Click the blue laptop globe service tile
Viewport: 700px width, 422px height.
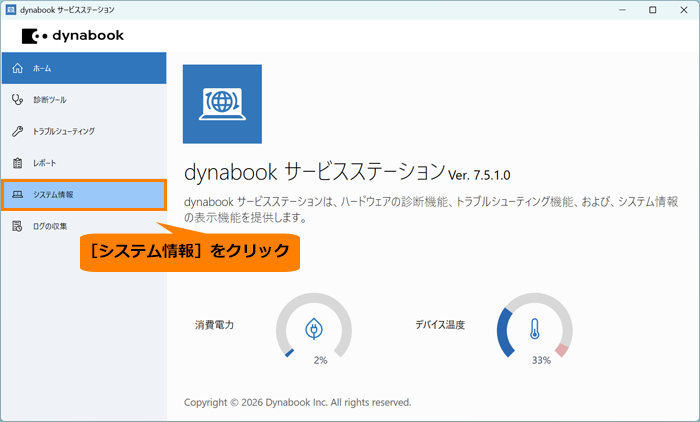click(x=222, y=104)
